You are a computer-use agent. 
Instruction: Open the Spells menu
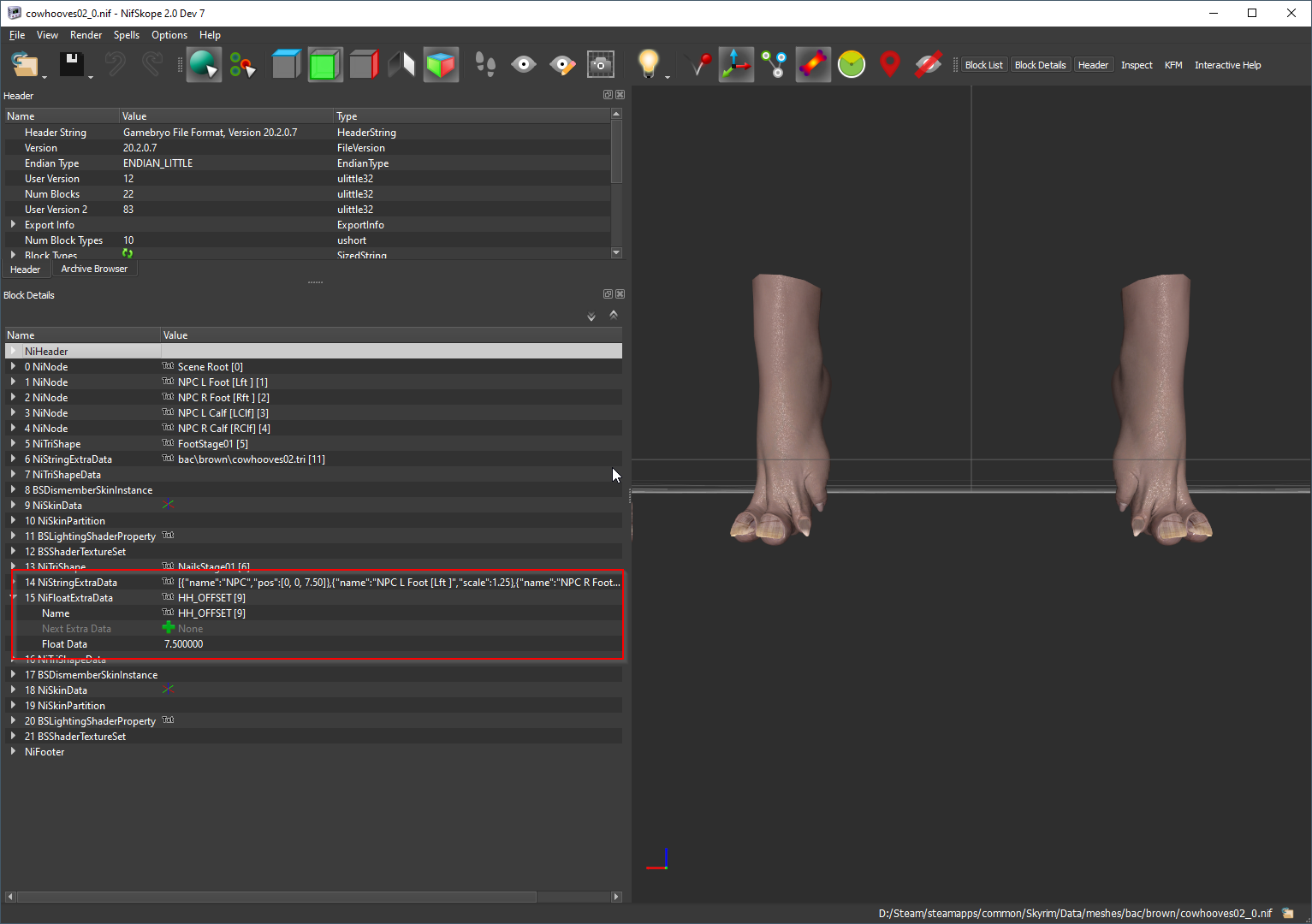pyautogui.click(x=127, y=35)
